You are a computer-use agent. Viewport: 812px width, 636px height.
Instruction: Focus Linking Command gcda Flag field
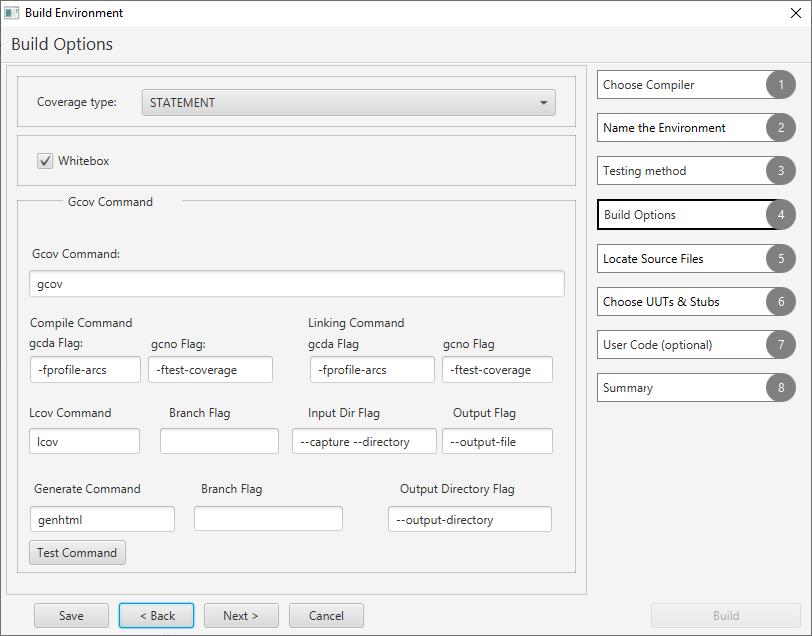372,370
